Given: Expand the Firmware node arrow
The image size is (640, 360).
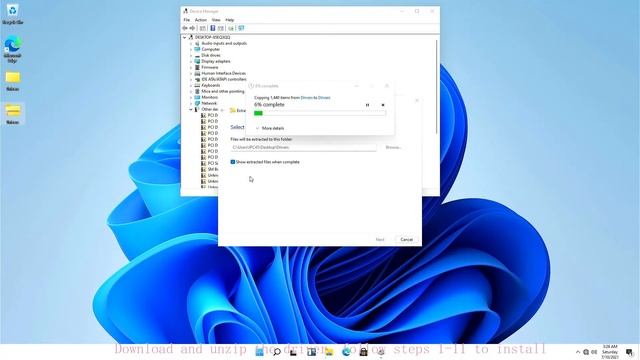Looking at the screenshot, I should [x=191, y=67].
